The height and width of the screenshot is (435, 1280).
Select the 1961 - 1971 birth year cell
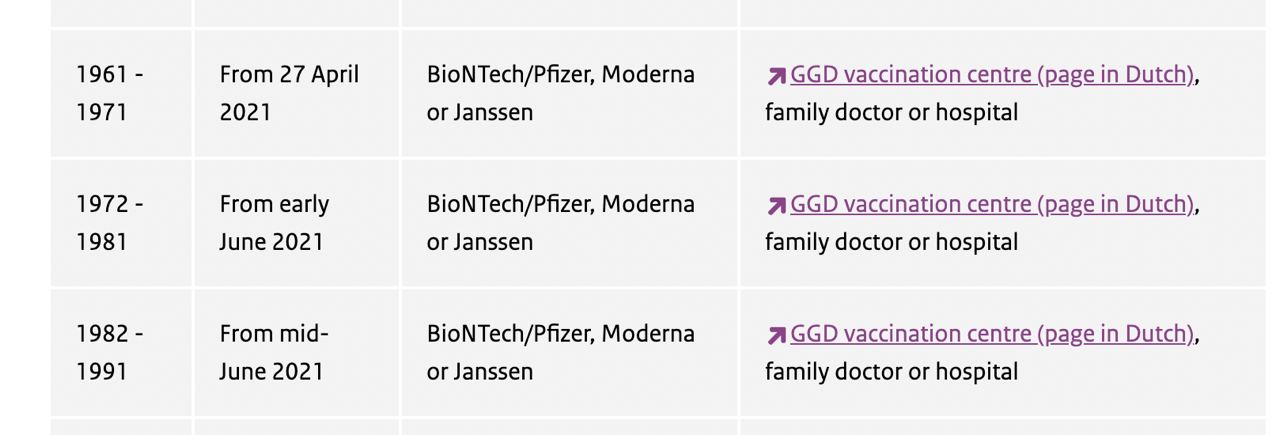(x=121, y=93)
